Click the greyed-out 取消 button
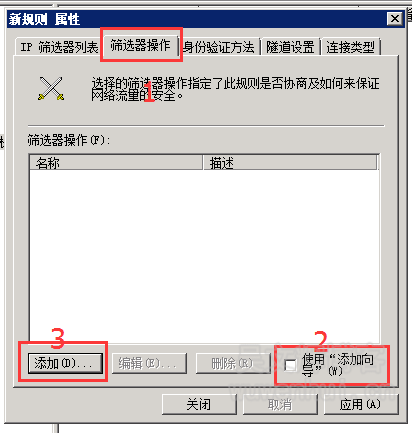This screenshot has width=412, height=433. 280,404
